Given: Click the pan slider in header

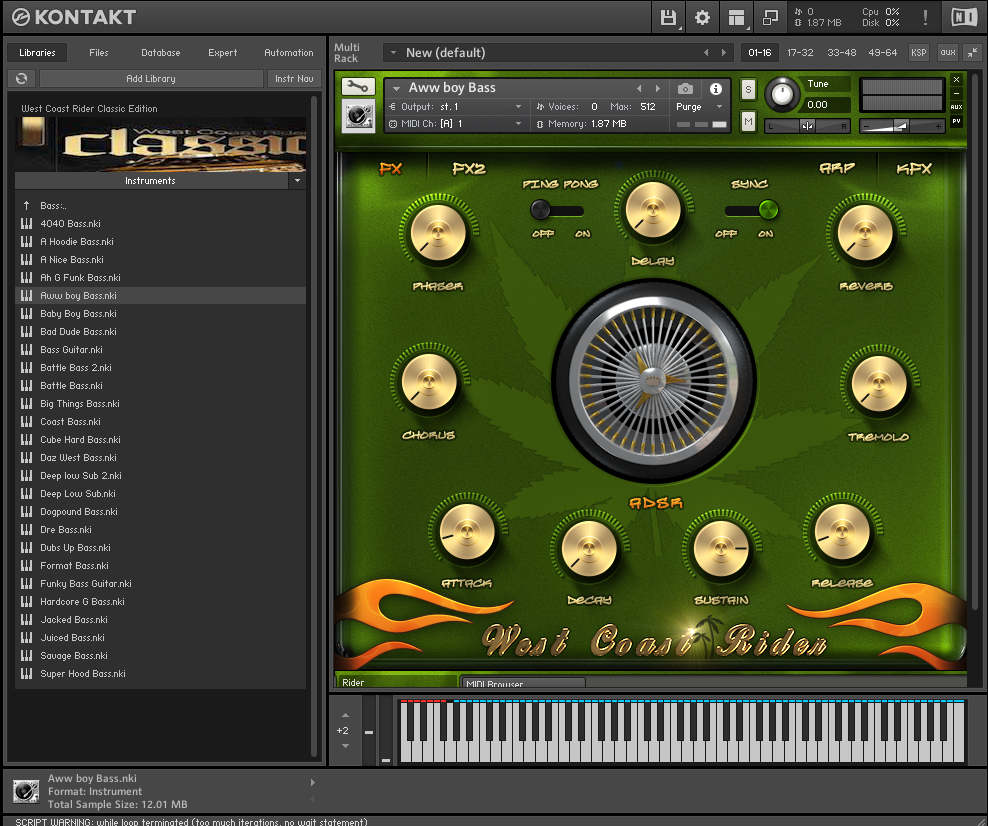Looking at the screenshot, I should pos(807,126).
